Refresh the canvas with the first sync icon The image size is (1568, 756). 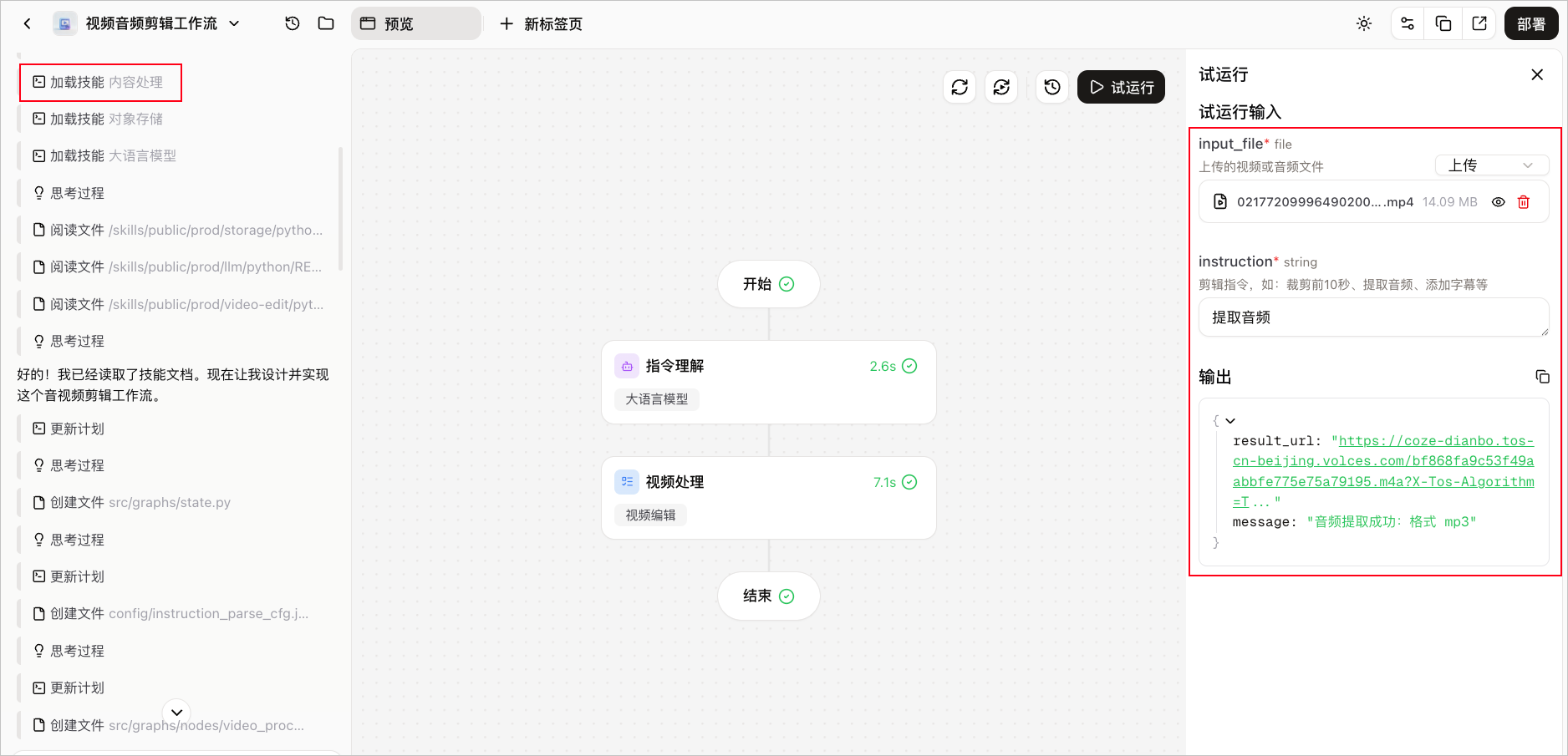960,87
